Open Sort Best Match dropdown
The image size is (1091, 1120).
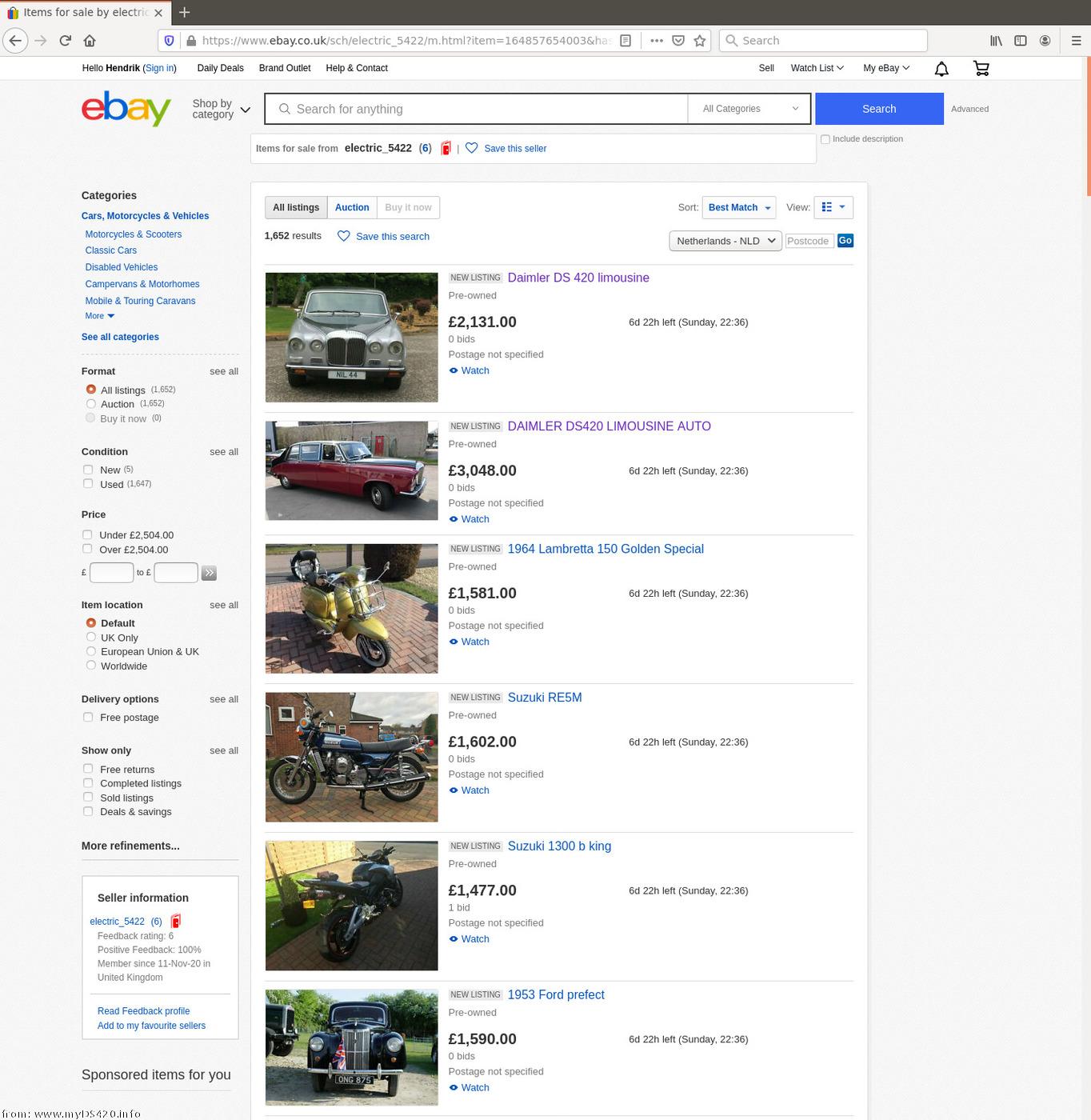739,207
